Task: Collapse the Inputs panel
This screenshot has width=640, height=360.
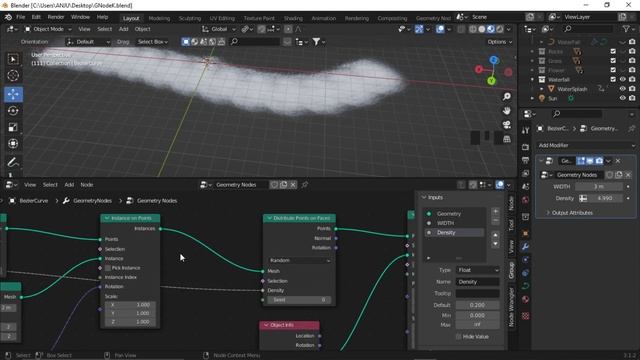Action: point(424,197)
